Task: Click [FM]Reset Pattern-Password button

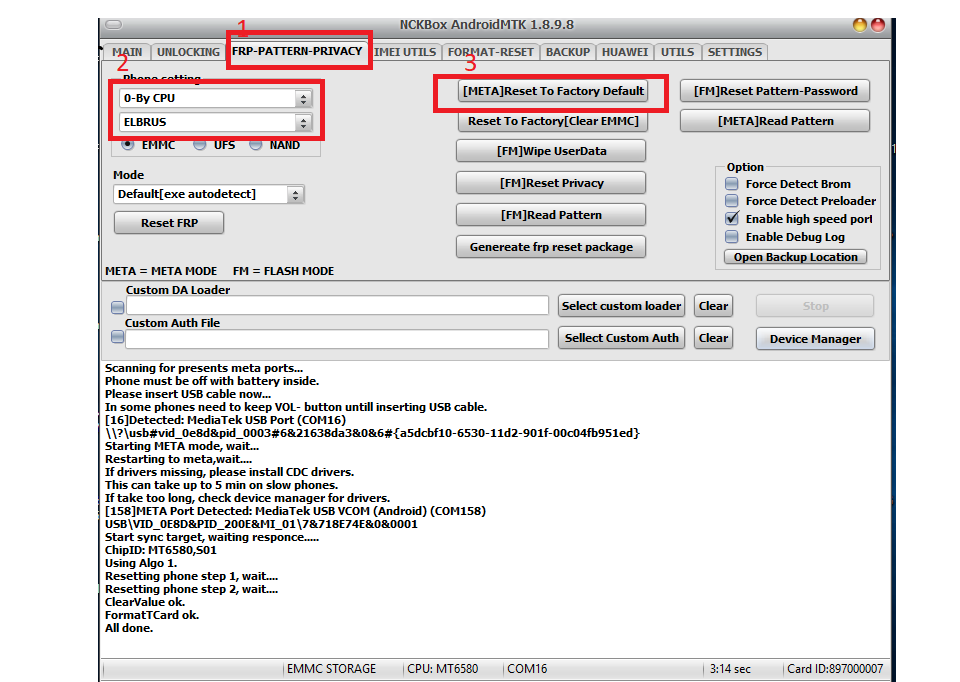Action: tap(775, 91)
